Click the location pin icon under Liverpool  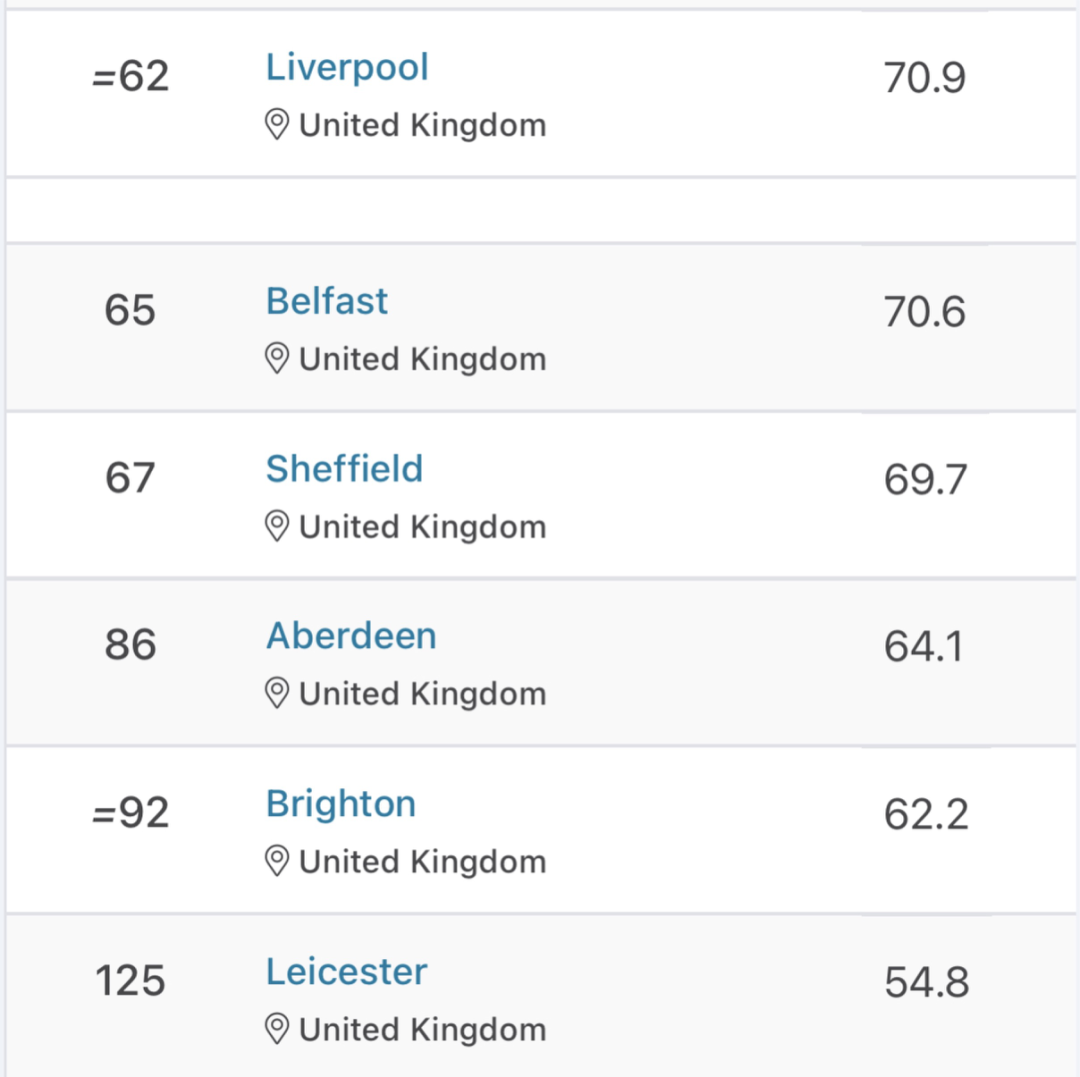click(277, 125)
